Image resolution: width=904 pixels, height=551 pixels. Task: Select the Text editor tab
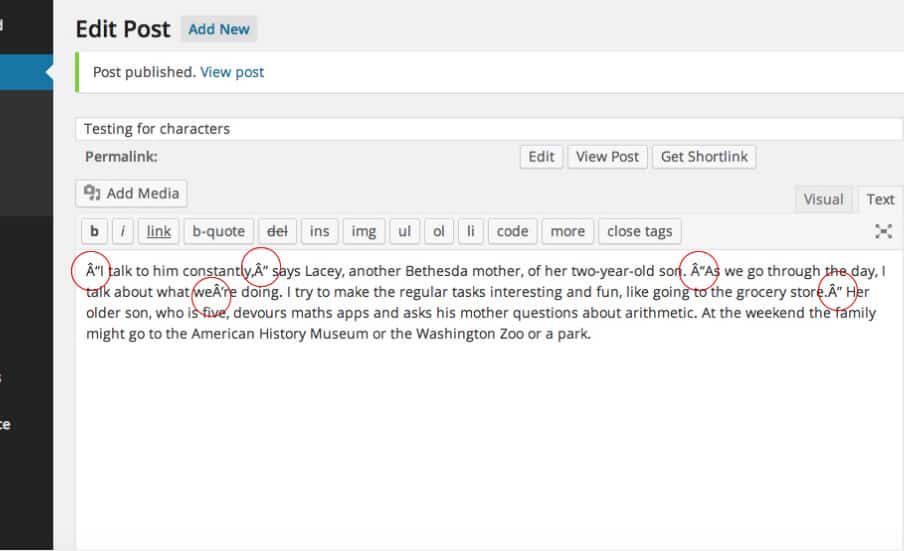(x=880, y=199)
